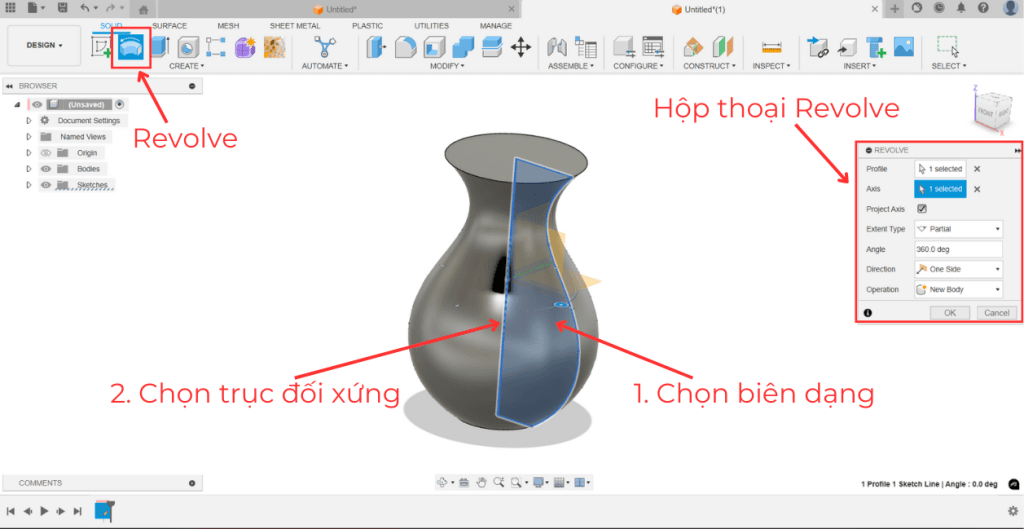
Task: Switch to the Surface tab
Action: coord(169,25)
